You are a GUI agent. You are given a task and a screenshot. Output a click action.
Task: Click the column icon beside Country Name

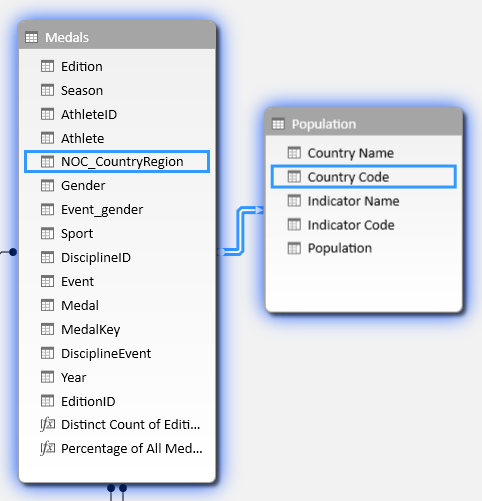294,153
